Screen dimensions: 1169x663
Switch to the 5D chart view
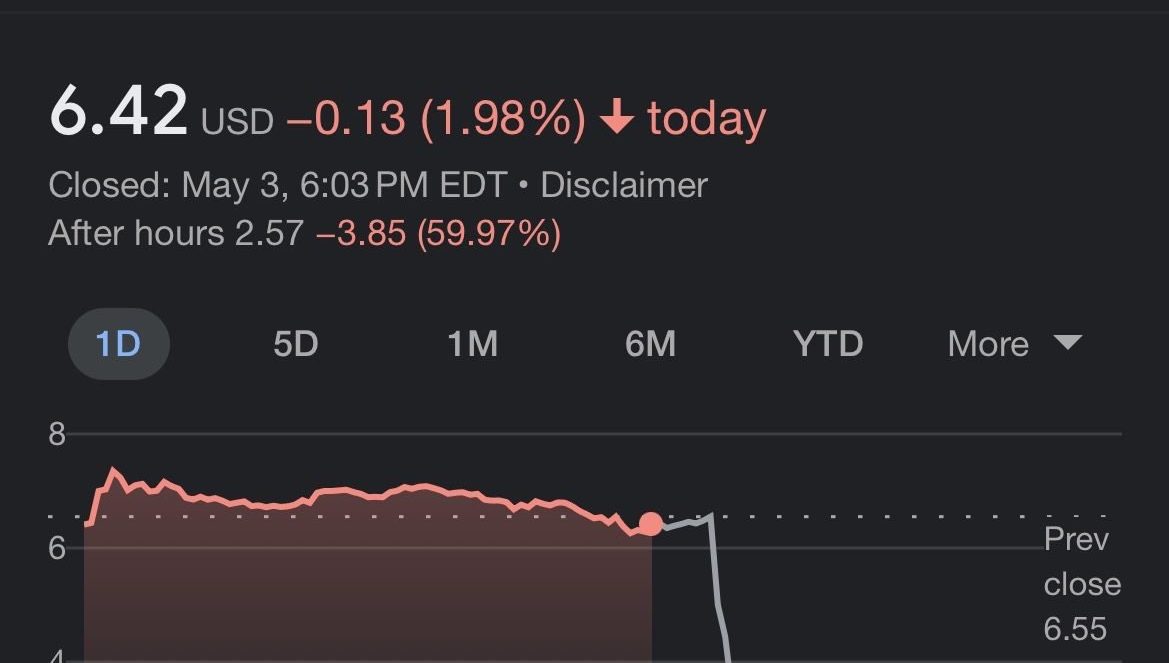coord(295,344)
